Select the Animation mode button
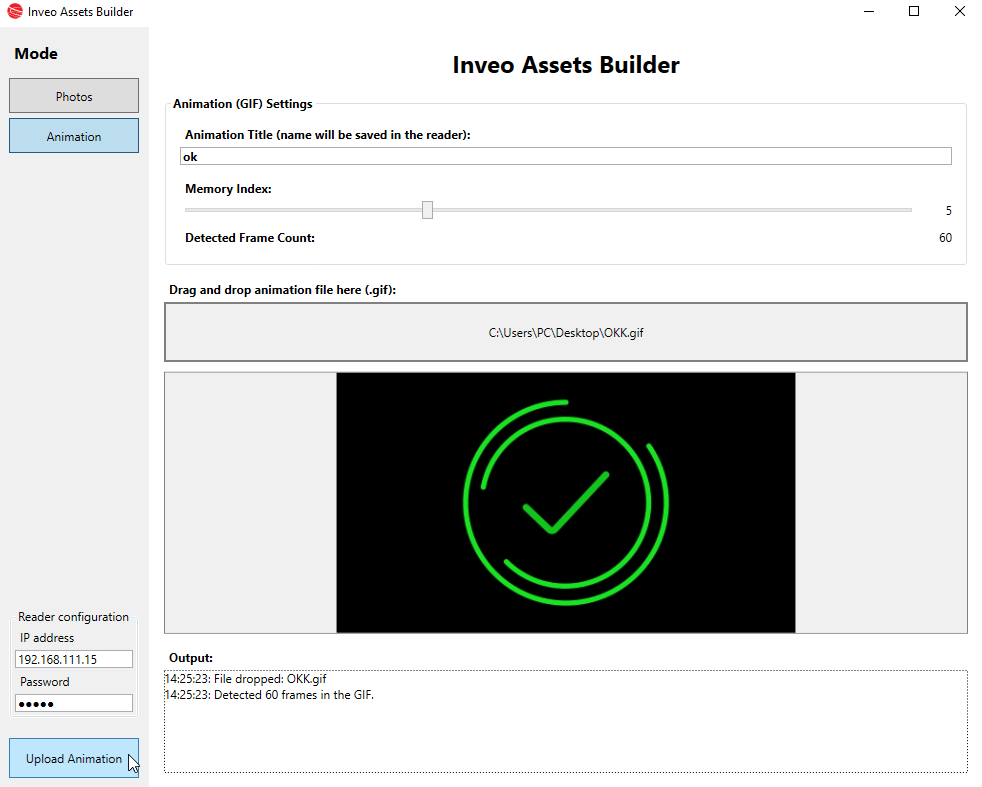Screen dimensions: 982x787 pyautogui.click(x=74, y=136)
